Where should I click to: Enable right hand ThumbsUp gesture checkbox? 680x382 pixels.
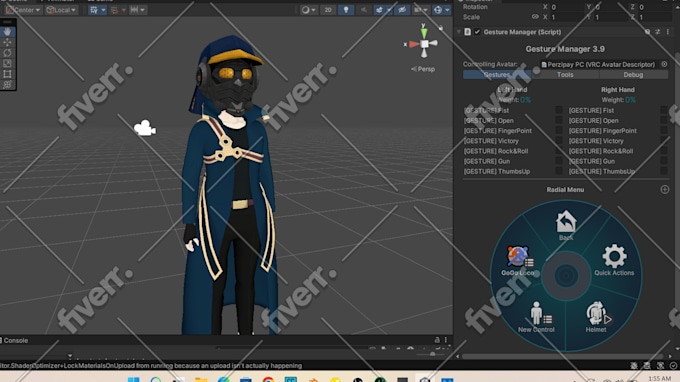coord(664,171)
